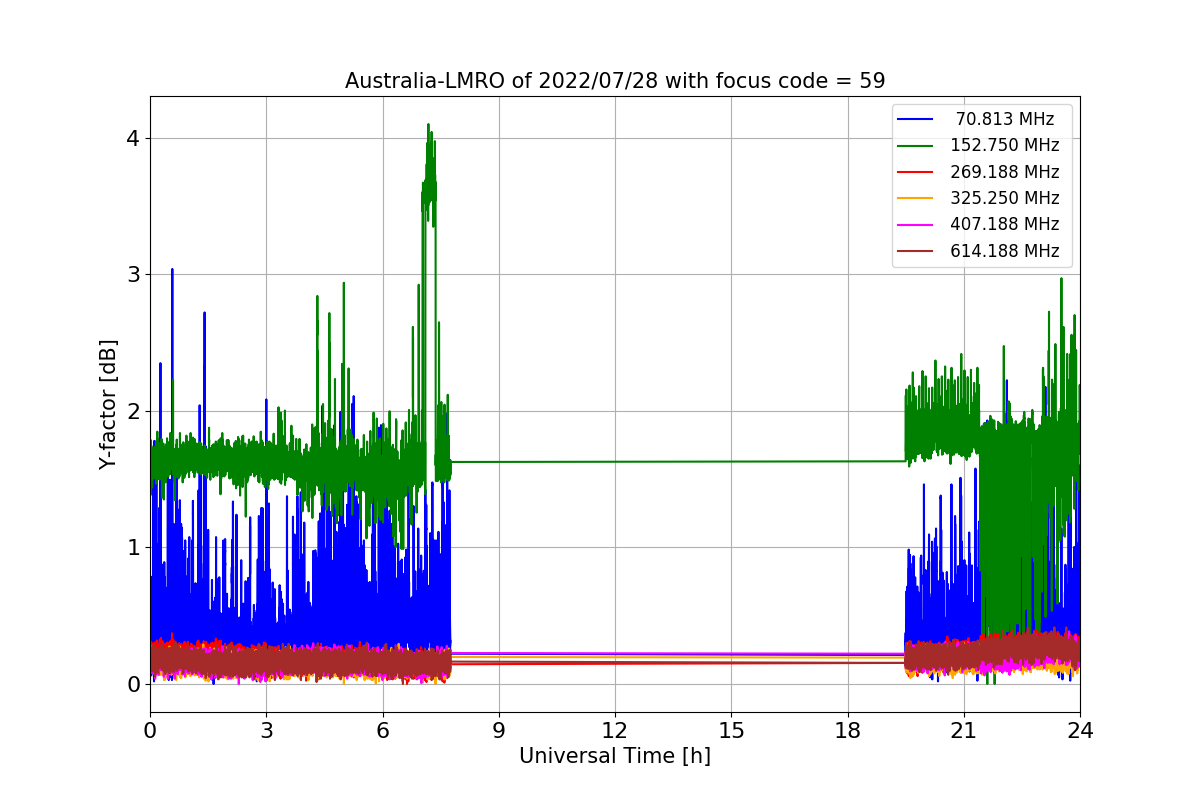Click the magenta legend line swatch
This screenshot has height=800, width=1200.
(x=915, y=225)
